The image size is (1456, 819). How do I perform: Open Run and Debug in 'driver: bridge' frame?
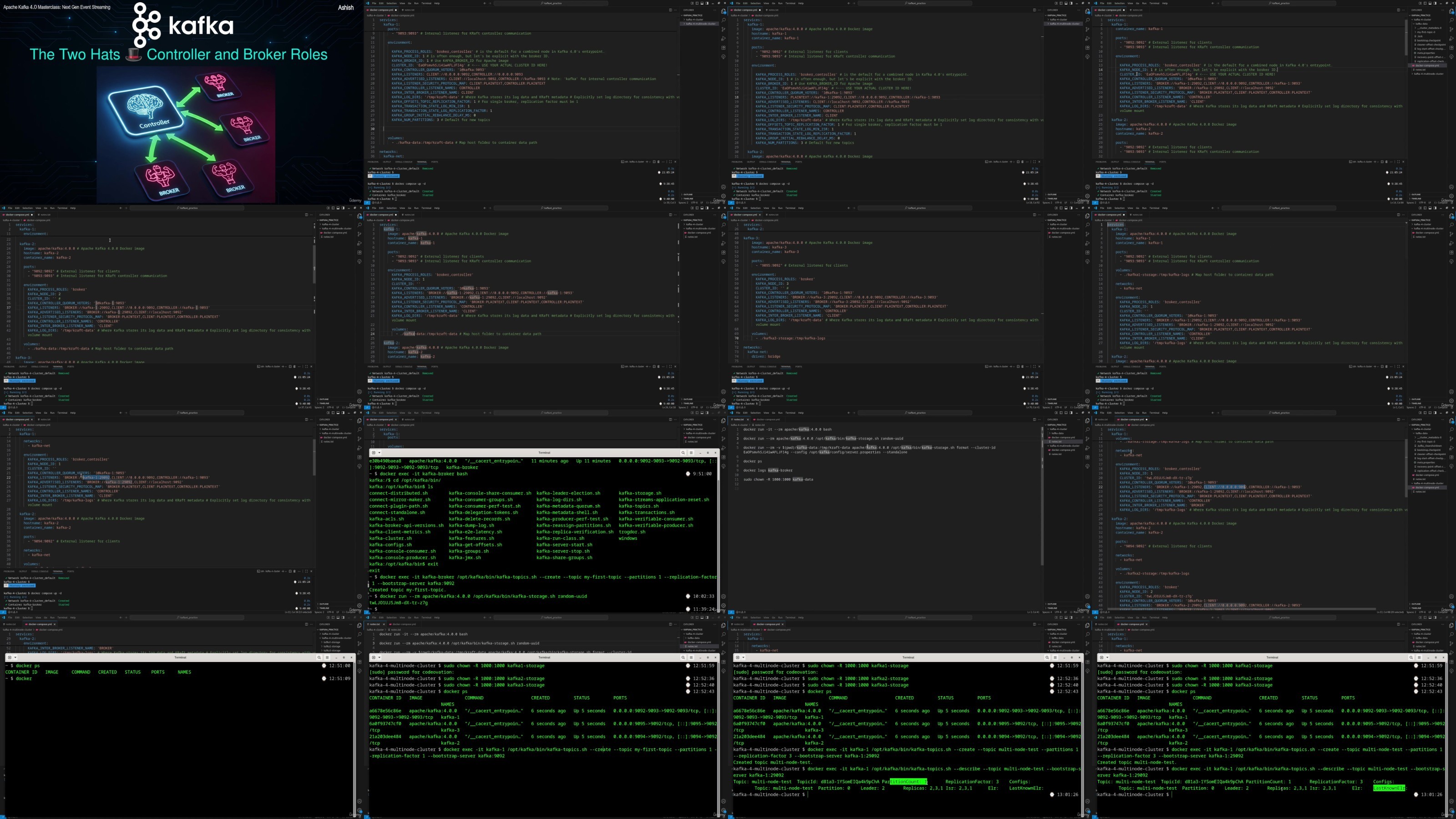coord(1088,243)
